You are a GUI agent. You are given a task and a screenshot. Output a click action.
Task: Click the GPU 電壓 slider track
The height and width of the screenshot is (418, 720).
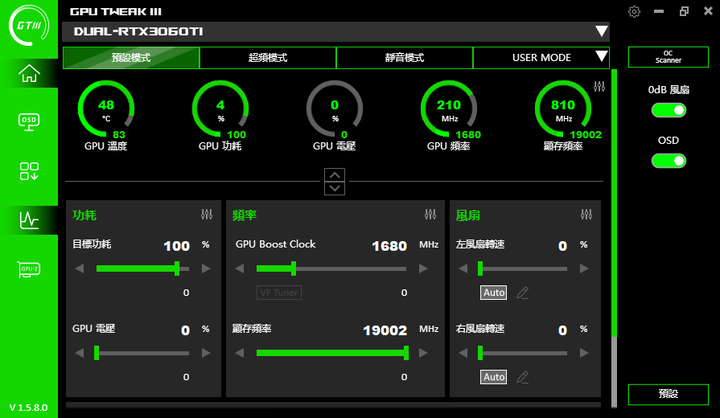tap(142, 353)
